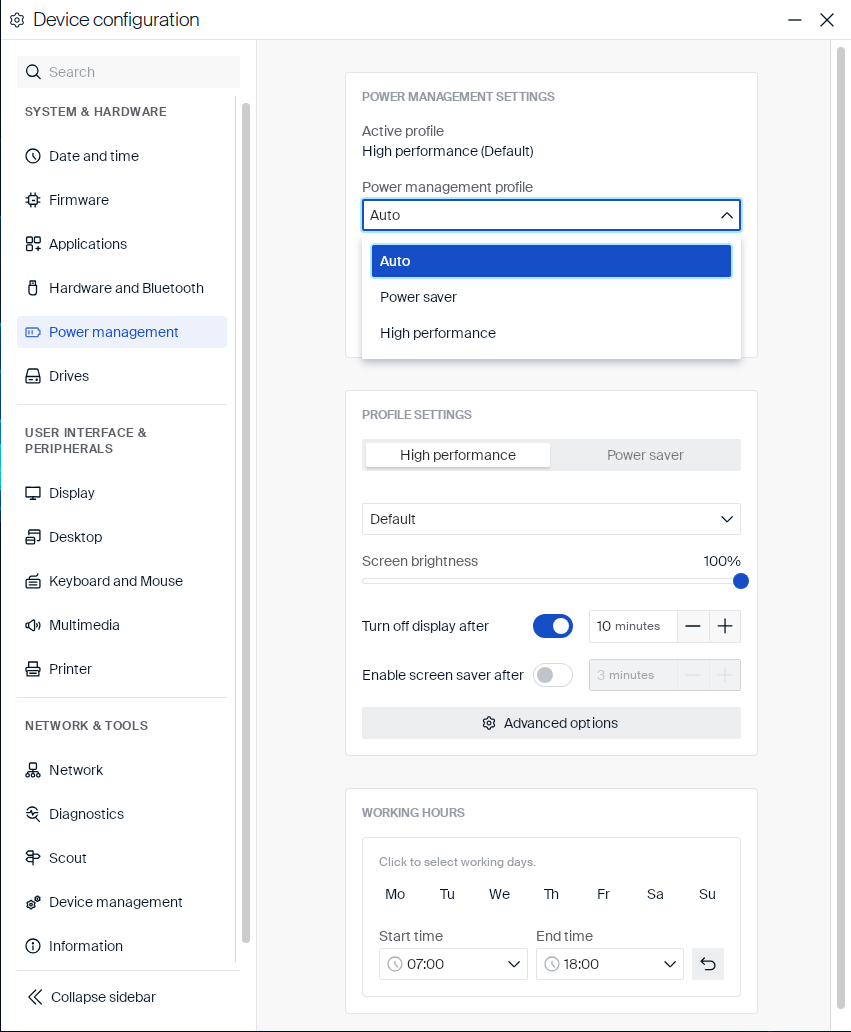Click the Scout signpost icon

33,858
